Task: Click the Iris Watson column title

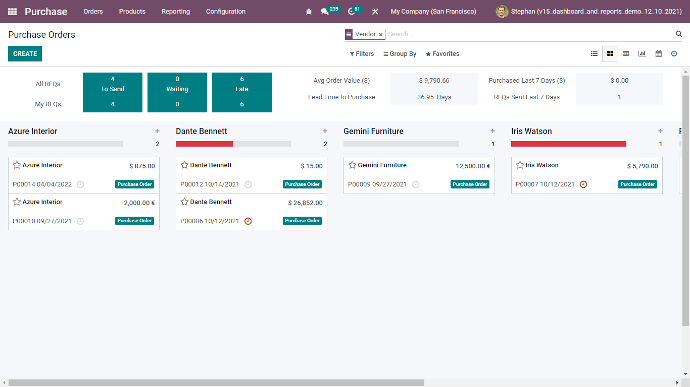Action: [x=531, y=131]
